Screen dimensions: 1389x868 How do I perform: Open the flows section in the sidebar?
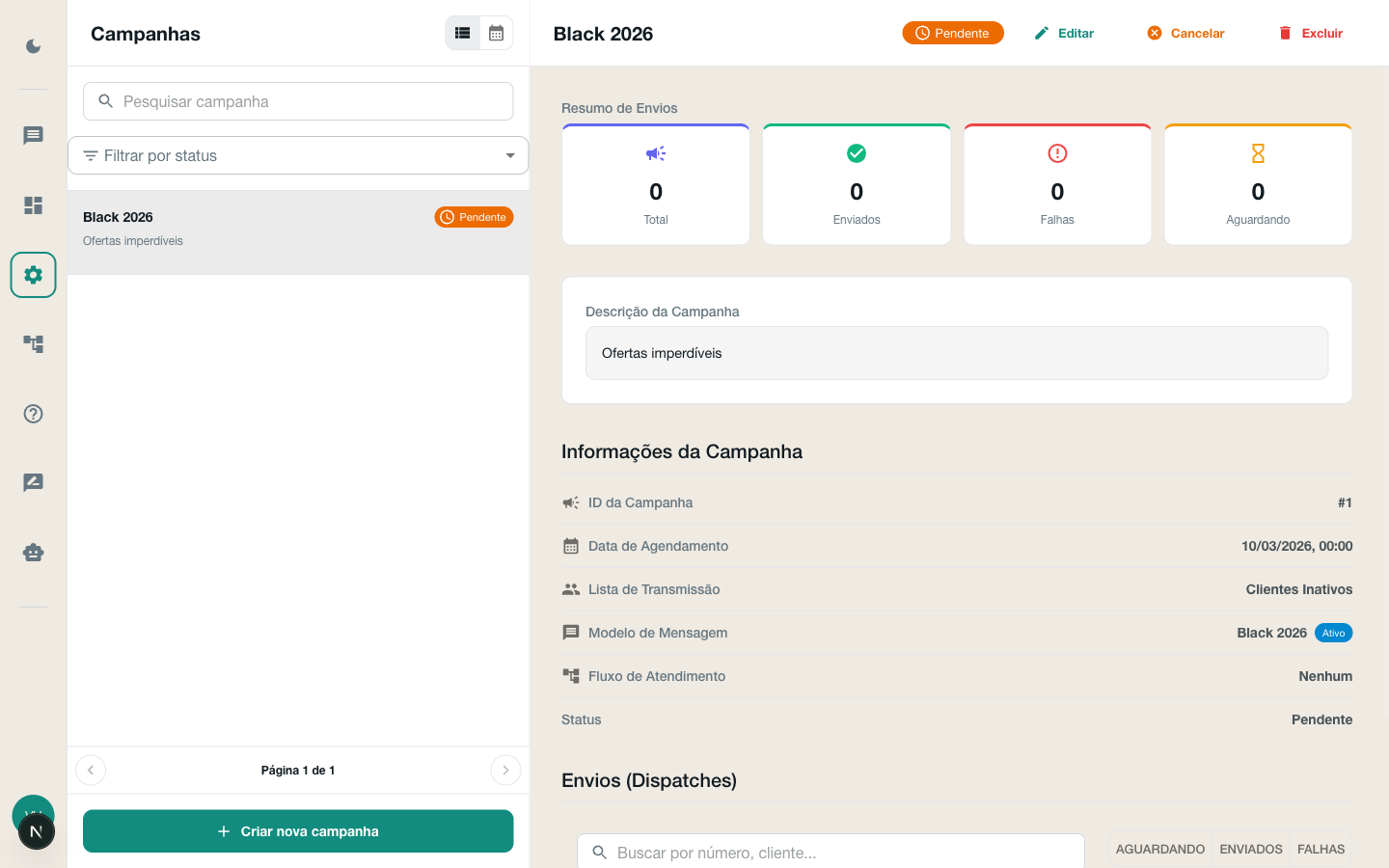(33, 344)
